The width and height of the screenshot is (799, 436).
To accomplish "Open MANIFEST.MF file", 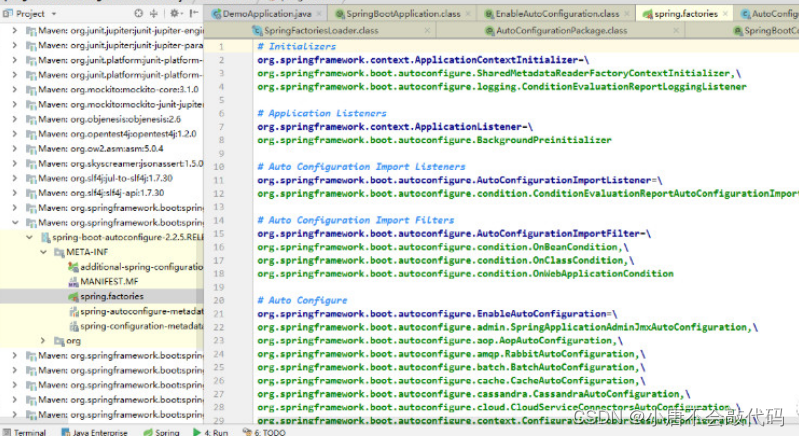I will tap(109, 281).
